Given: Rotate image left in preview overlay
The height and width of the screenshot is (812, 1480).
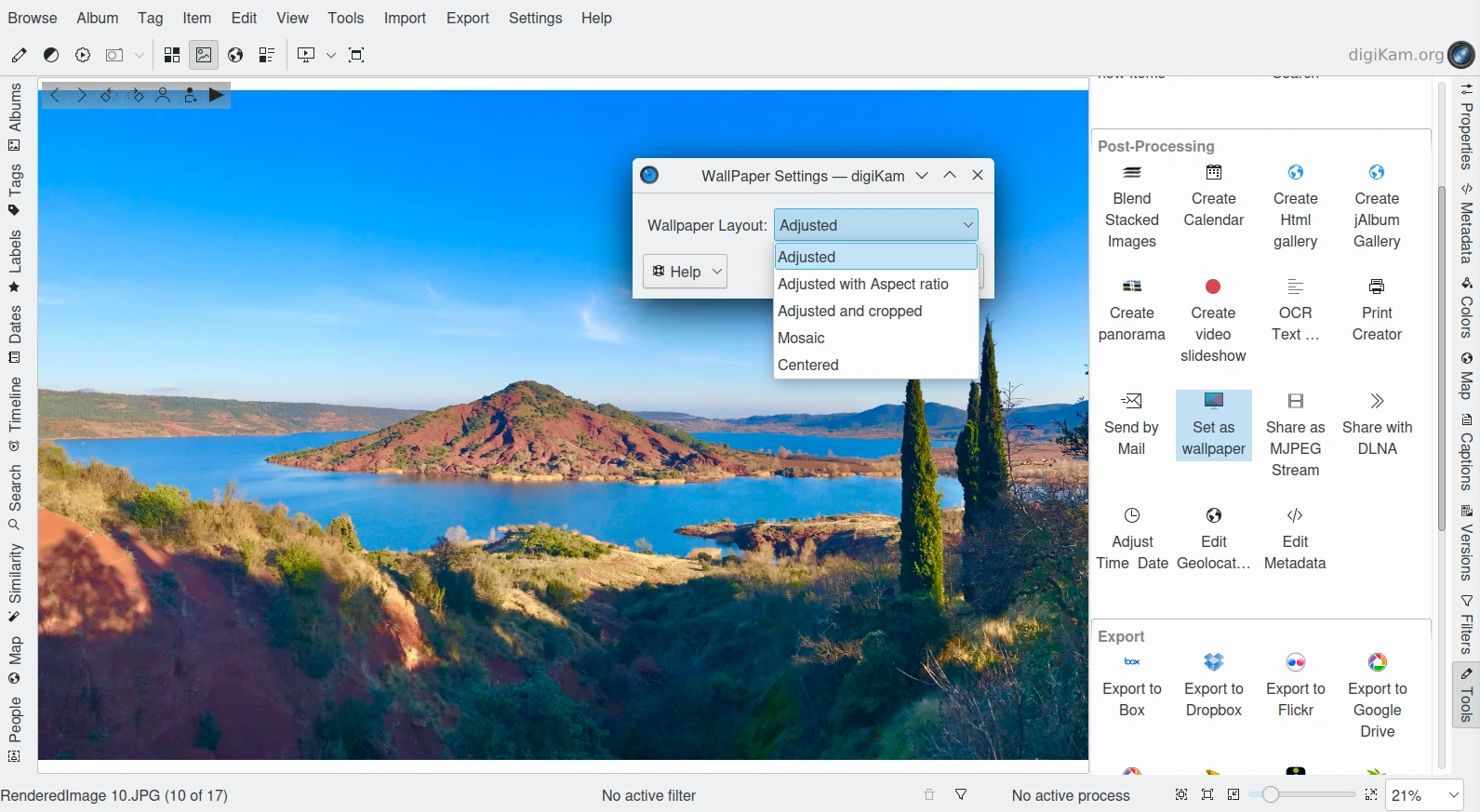Looking at the screenshot, I should (x=108, y=95).
